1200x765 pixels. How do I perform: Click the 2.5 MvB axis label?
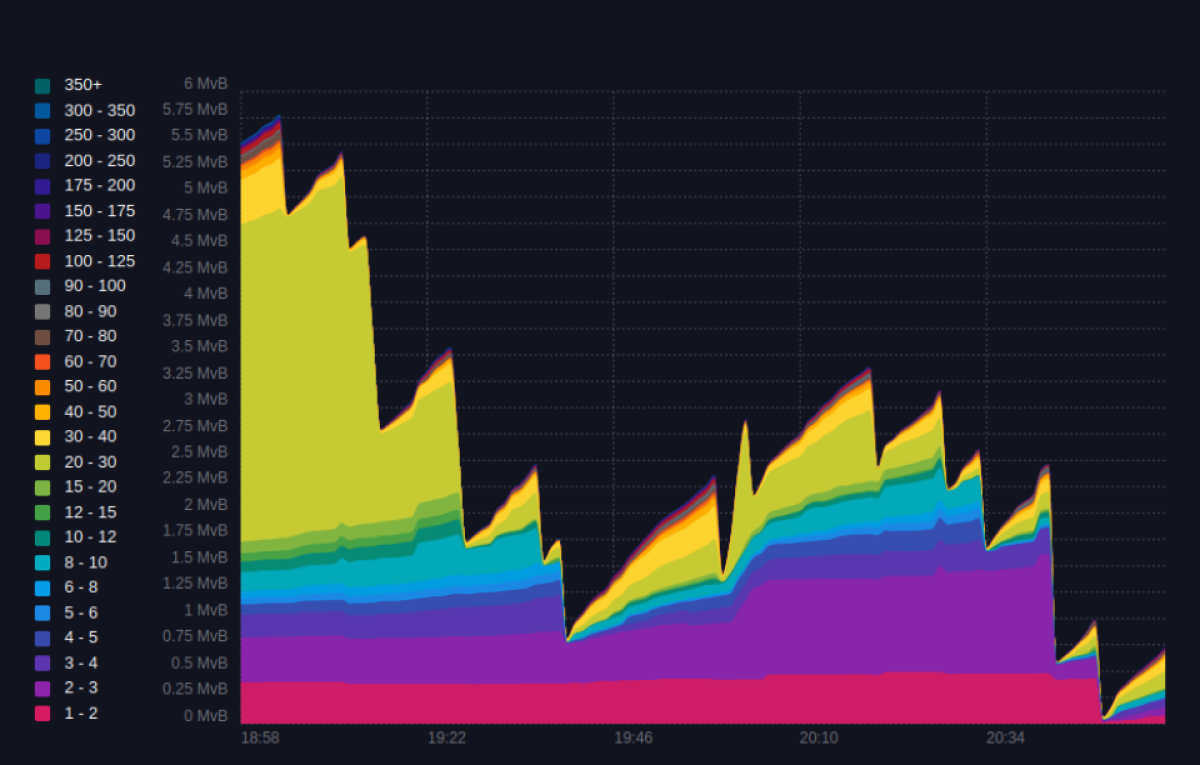(x=199, y=452)
